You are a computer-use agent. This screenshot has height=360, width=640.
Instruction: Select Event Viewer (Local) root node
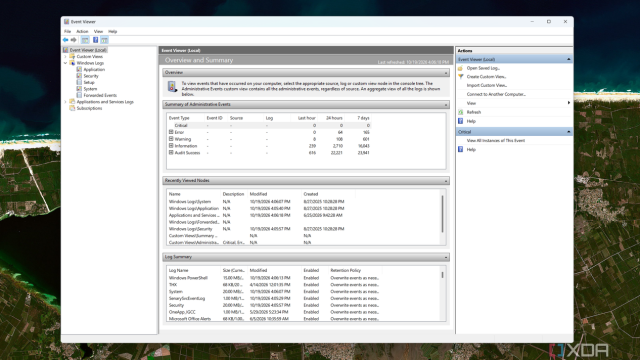click(88, 50)
